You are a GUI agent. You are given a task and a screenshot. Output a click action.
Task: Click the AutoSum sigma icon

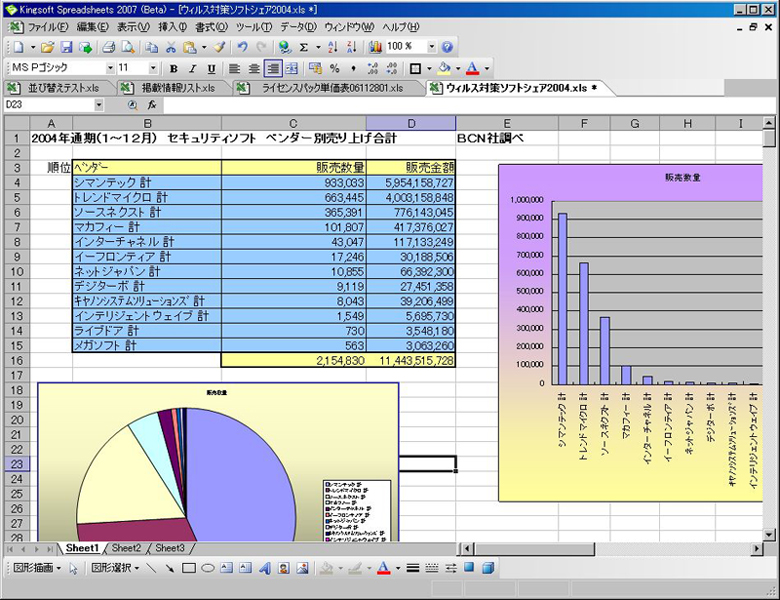coord(303,47)
